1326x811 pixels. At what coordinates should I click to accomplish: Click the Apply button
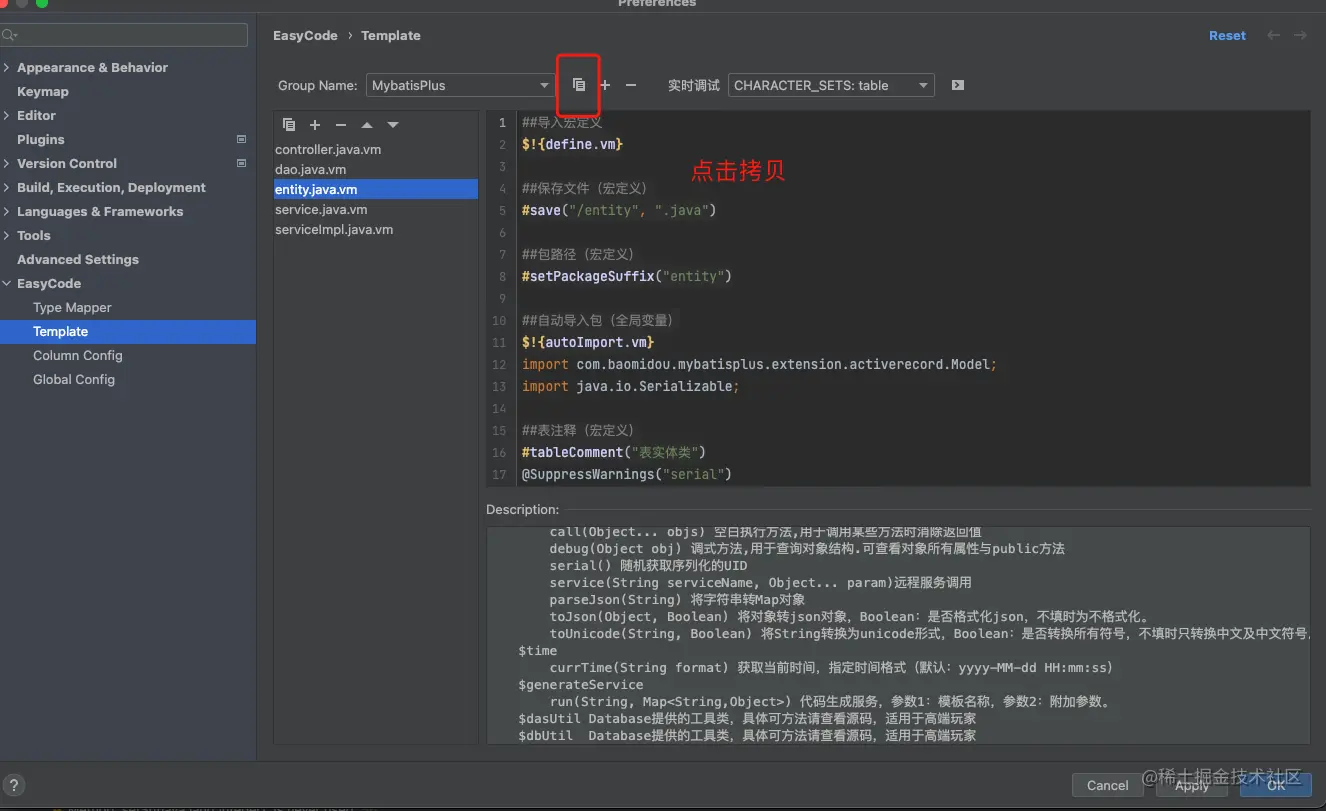1192,785
